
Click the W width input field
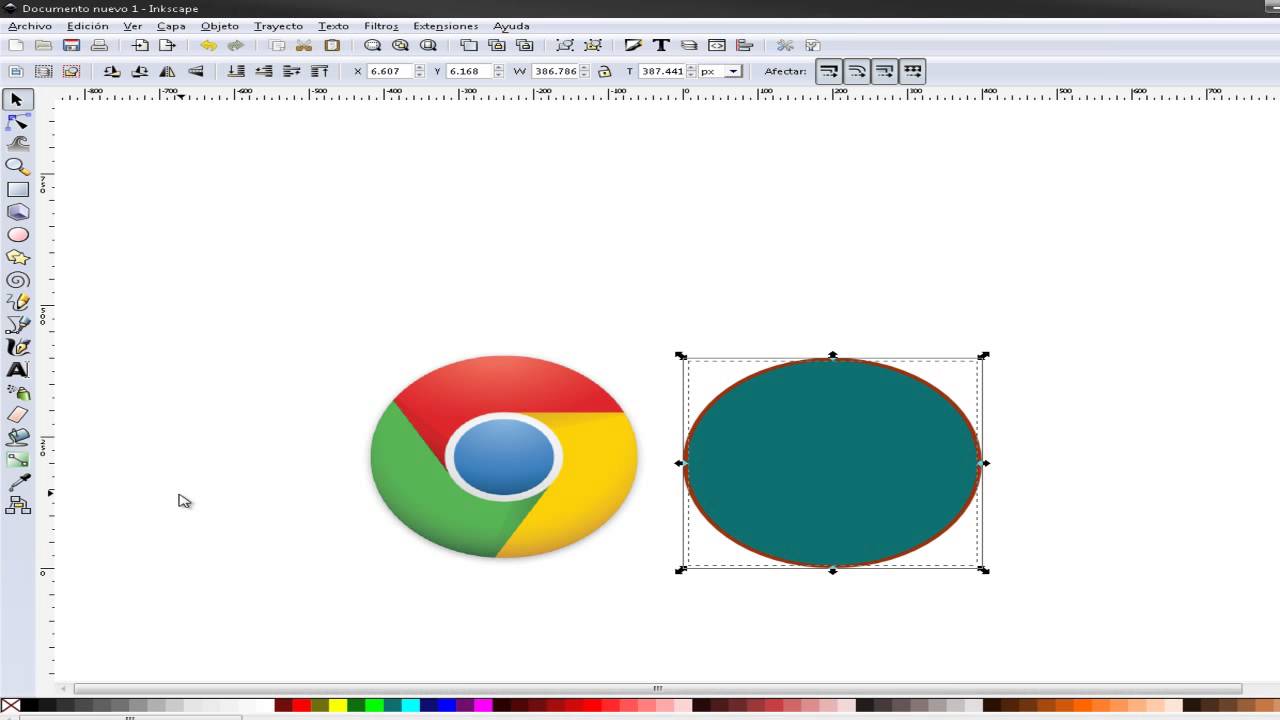556,71
